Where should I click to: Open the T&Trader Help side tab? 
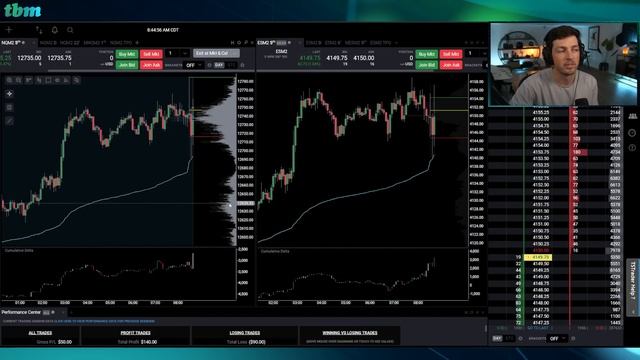633,287
